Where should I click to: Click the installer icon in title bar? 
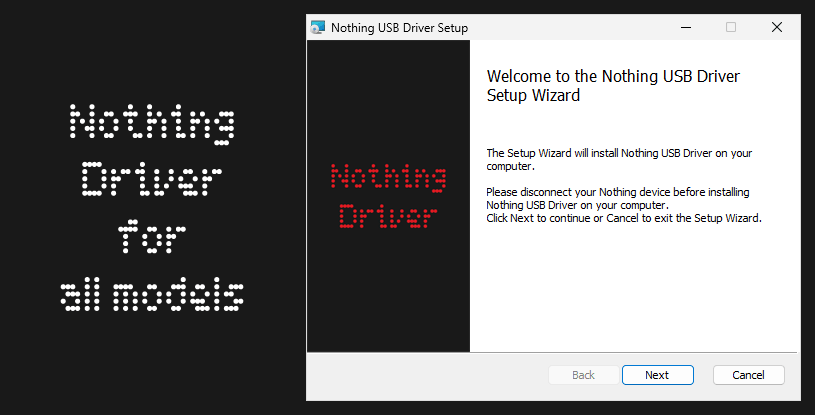pyautogui.click(x=318, y=28)
